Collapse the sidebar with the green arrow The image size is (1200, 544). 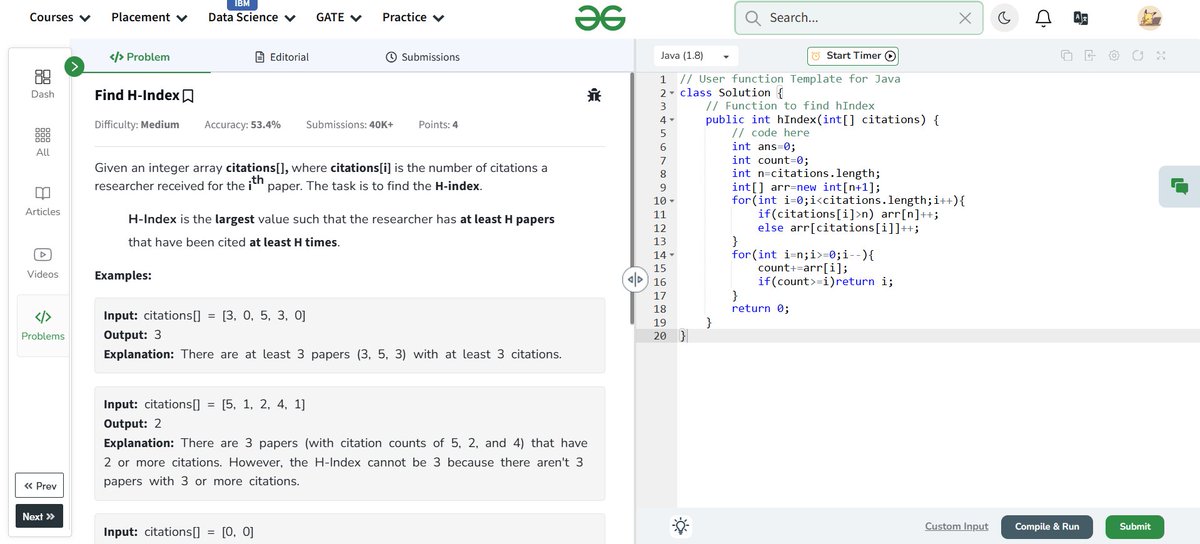click(74, 66)
